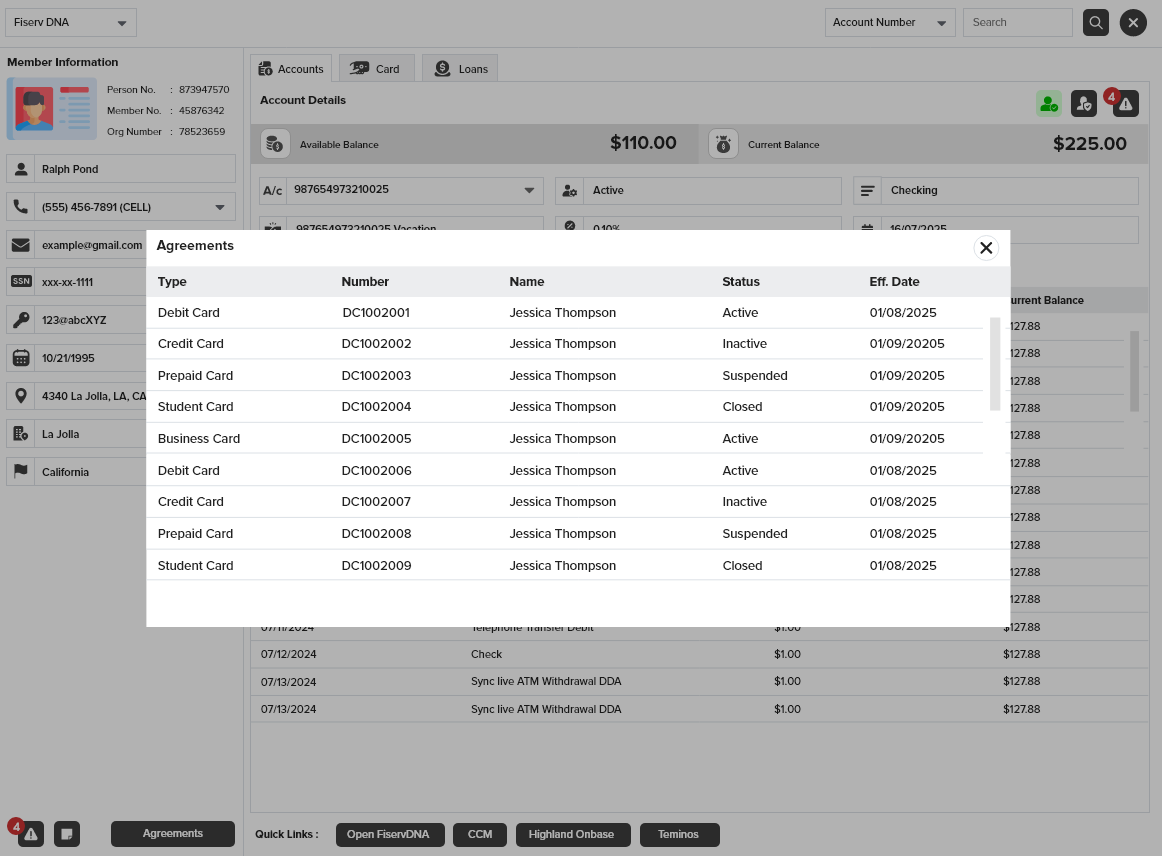
Task: Click the Highland Onbase quick link
Action: pyautogui.click(x=573, y=835)
